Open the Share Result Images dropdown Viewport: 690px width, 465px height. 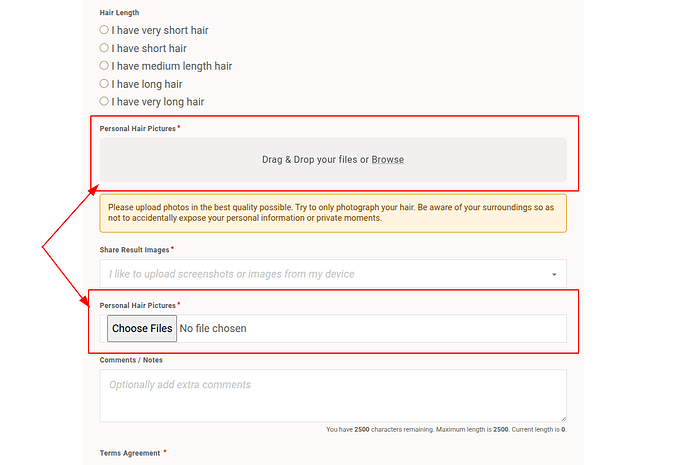pyautogui.click(x=333, y=274)
